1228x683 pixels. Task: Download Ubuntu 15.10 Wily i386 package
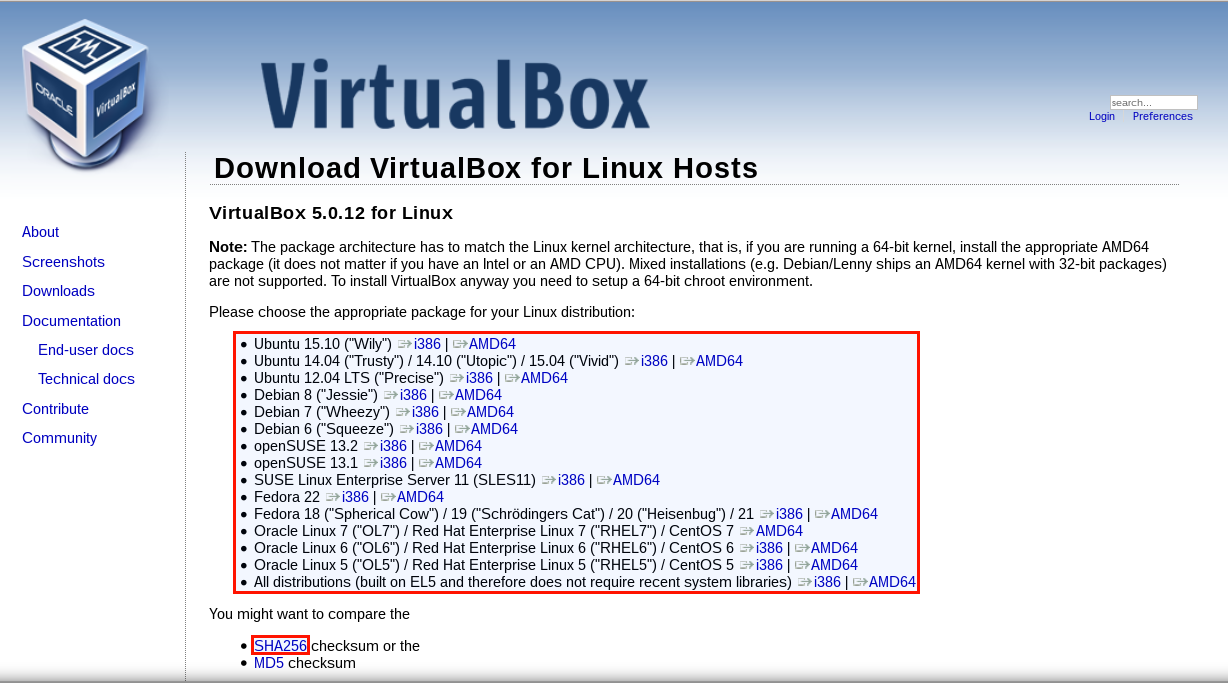427,344
